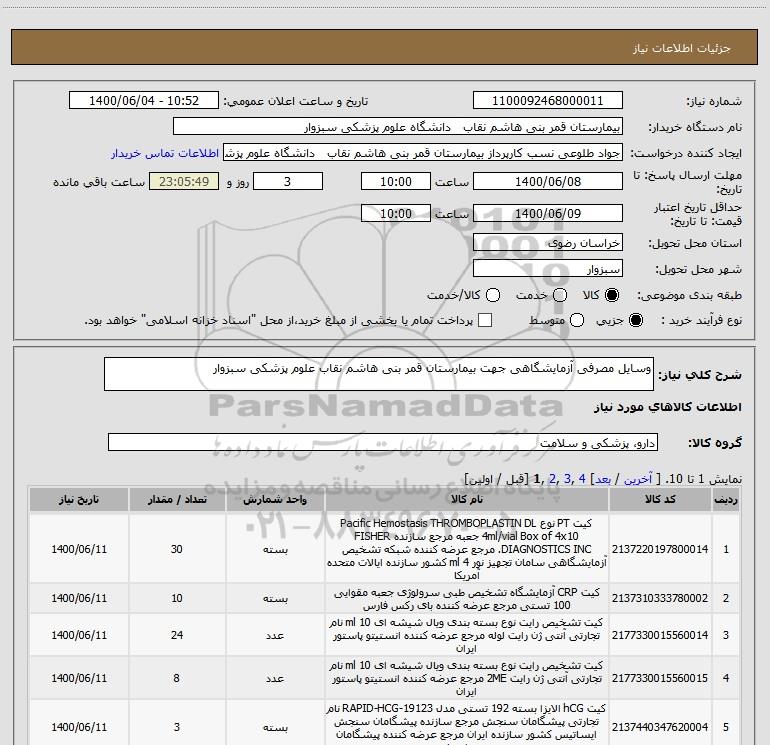Viewport: 770px width, 745px height.
Task: Click the buyer organization name field
Action: (x=398, y=126)
